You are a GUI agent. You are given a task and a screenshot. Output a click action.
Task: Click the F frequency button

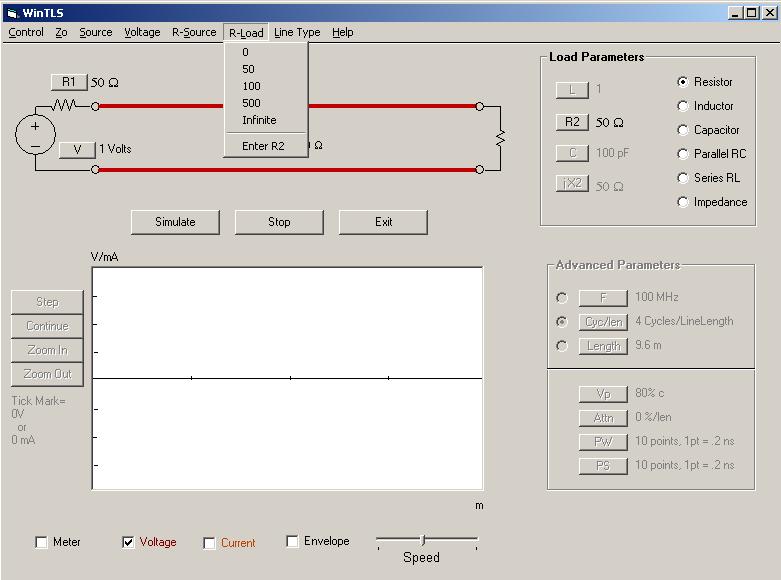(x=603, y=298)
